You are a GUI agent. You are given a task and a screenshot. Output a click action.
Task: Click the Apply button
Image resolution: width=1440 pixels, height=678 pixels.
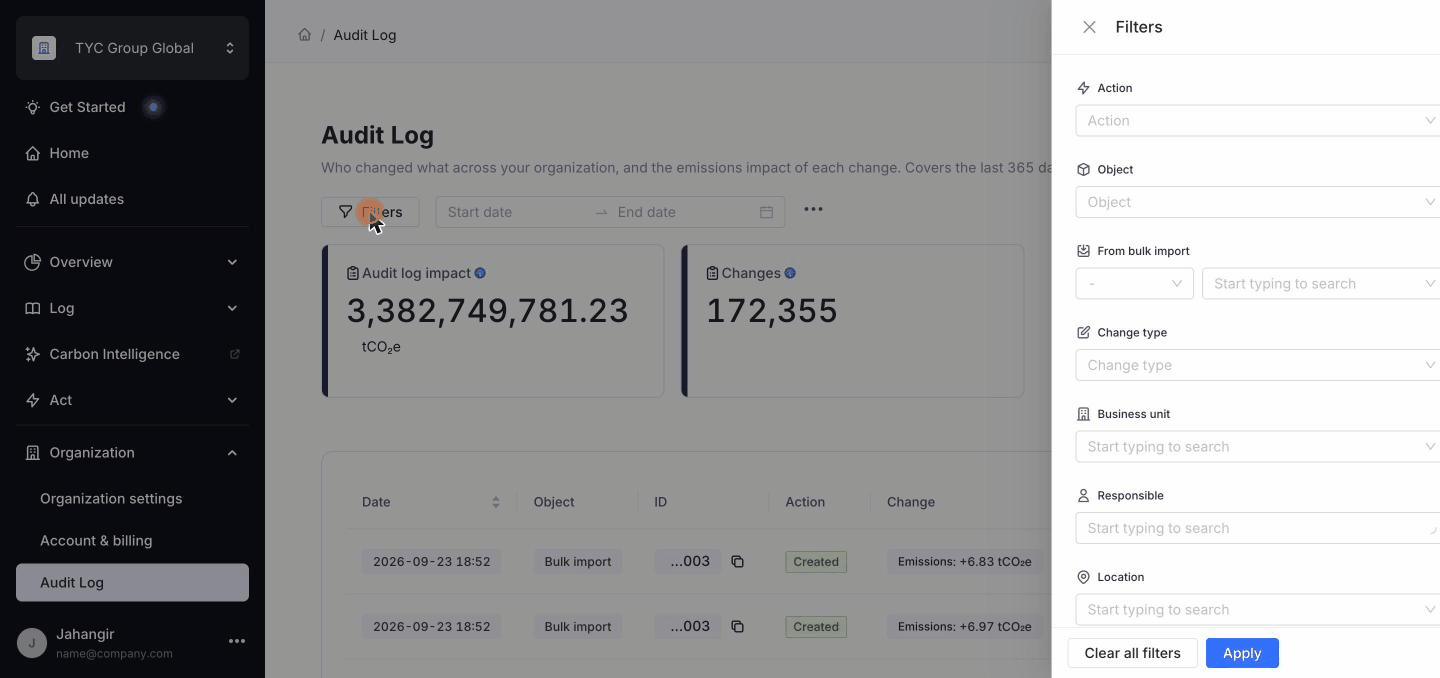click(1242, 653)
